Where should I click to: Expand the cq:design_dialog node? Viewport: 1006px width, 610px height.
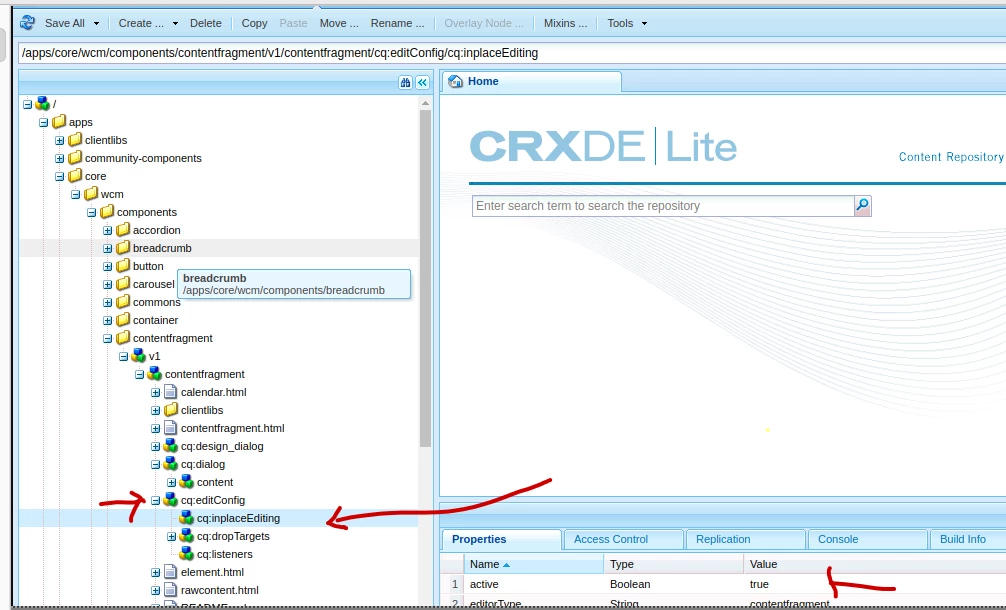coord(156,446)
